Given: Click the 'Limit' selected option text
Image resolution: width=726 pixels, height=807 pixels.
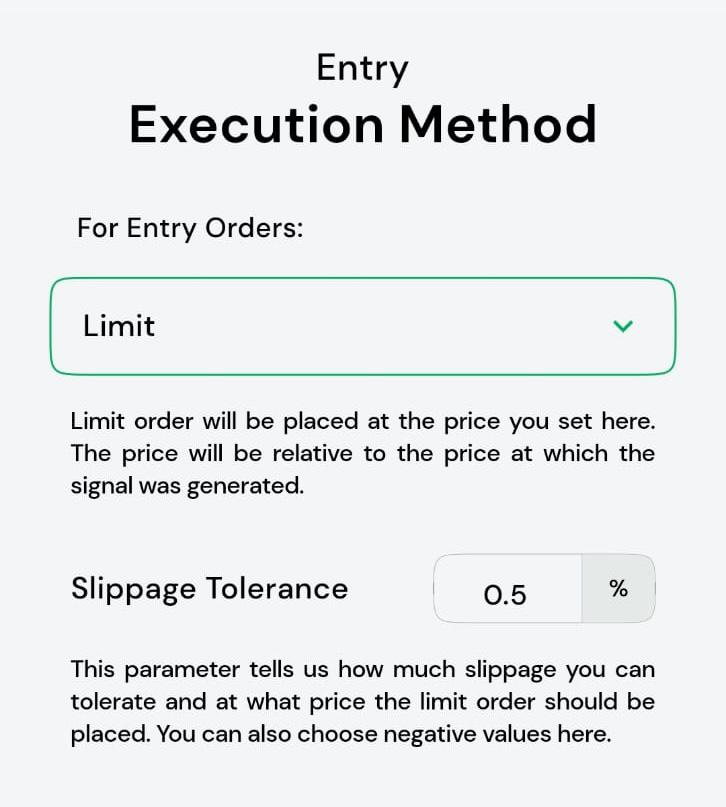Looking at the screenshot, I should (119, 326).
